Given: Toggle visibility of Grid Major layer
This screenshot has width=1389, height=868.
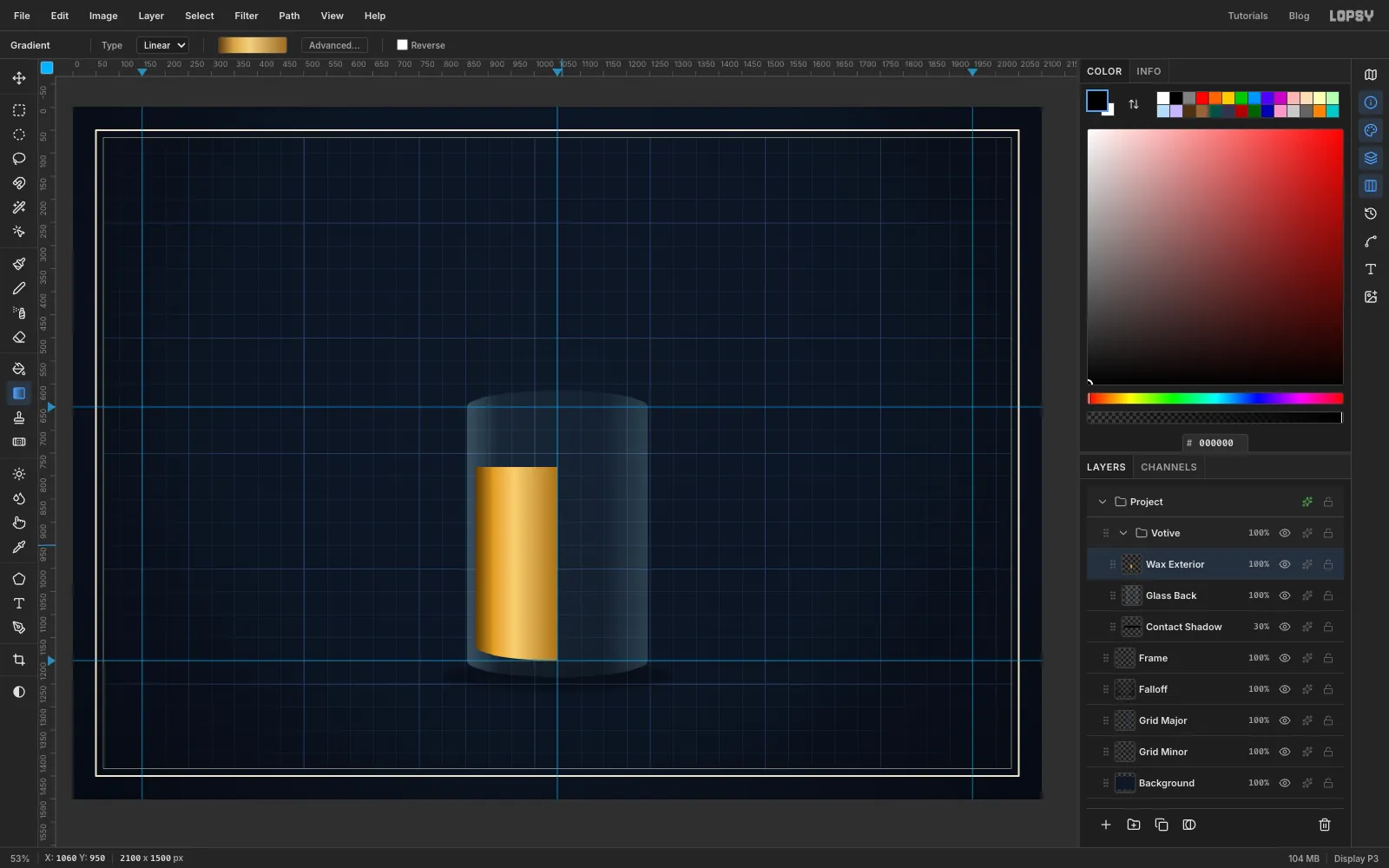Looking at the screenshot, I should pyautogui.click(x=1285, y=720).
